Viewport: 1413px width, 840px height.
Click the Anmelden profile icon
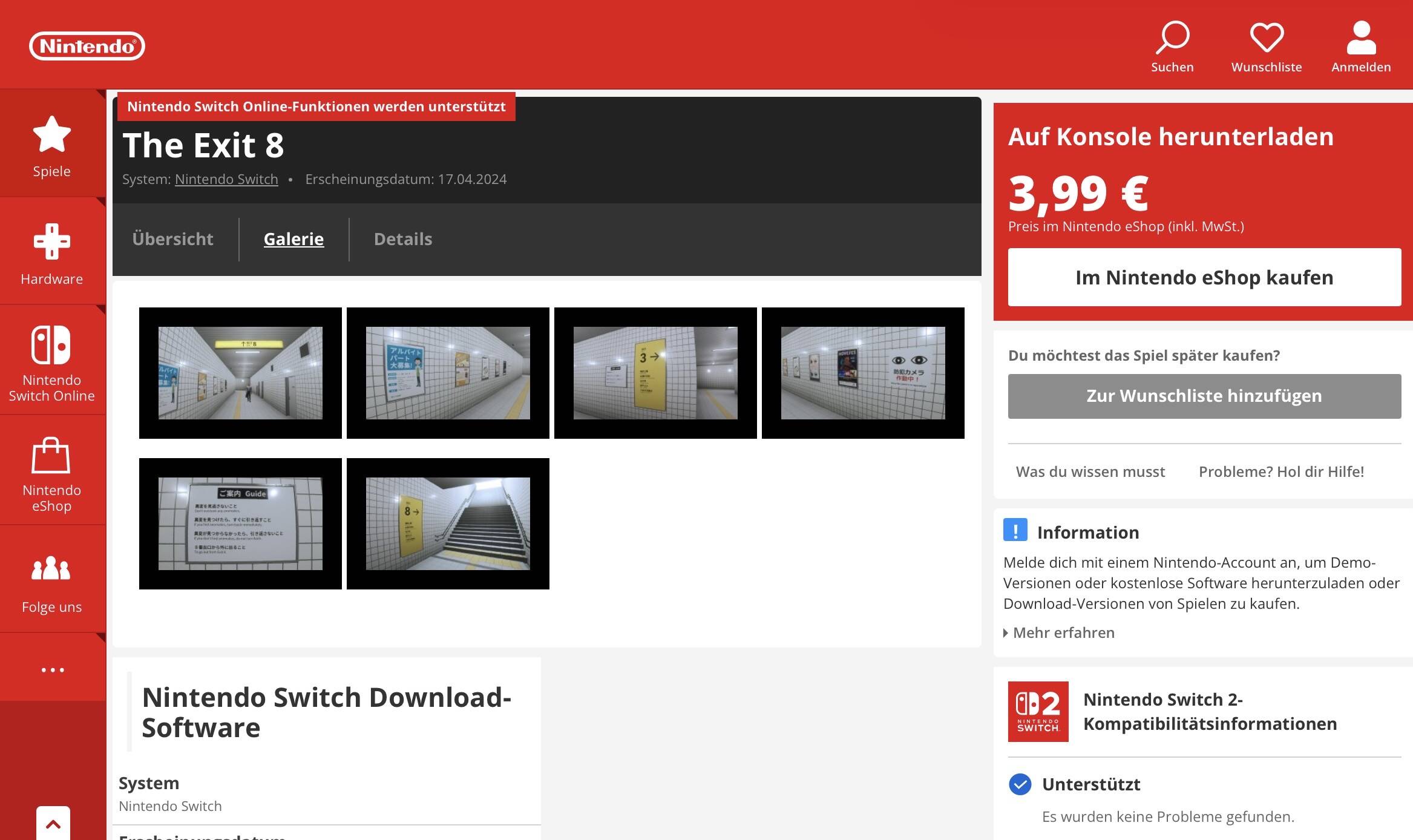click(1361, 38)
